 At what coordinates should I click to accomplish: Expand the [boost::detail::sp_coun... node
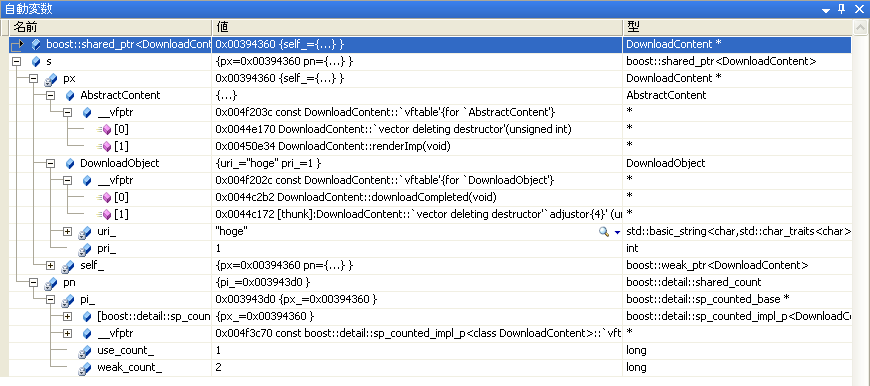(x=68, y=317)
